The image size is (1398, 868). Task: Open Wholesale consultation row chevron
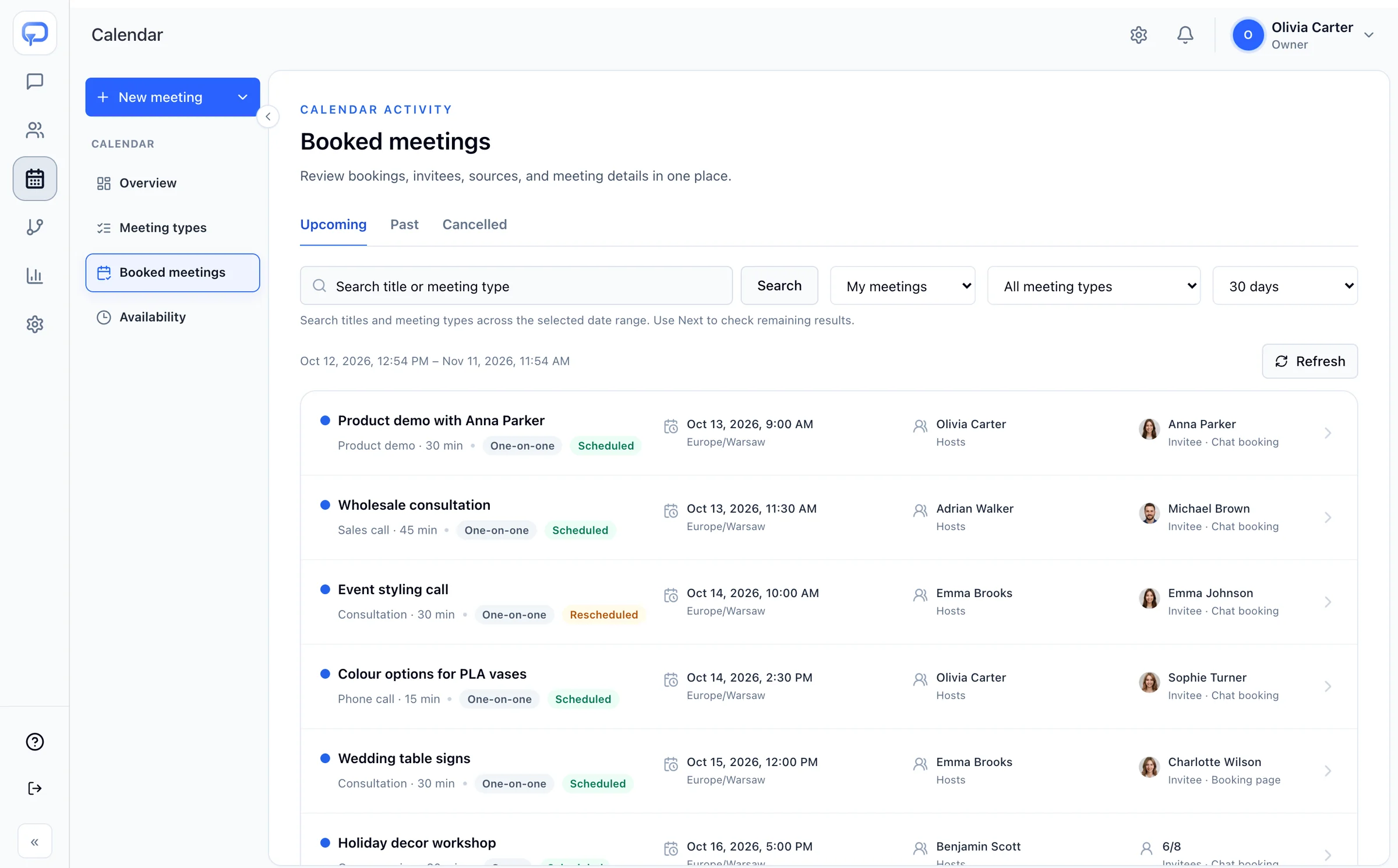click(x=1328, y=517)
